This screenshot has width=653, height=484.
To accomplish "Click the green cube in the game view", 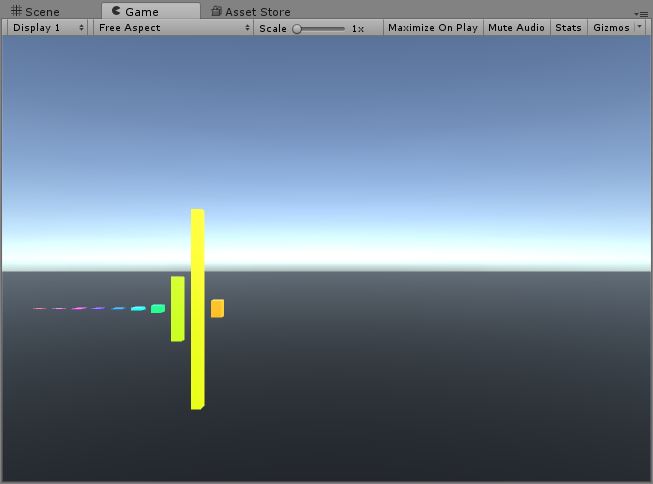I will click(x=158, y=309).
